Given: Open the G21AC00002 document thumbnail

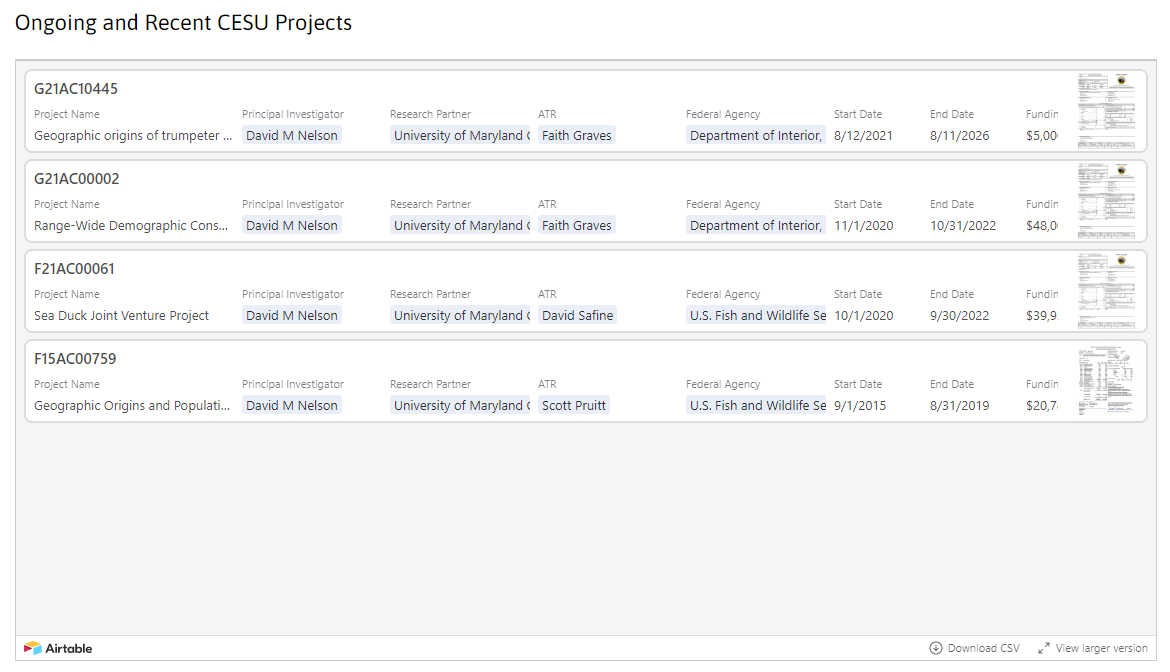Looking at the screenshot, I should [x=1107, y=201].
